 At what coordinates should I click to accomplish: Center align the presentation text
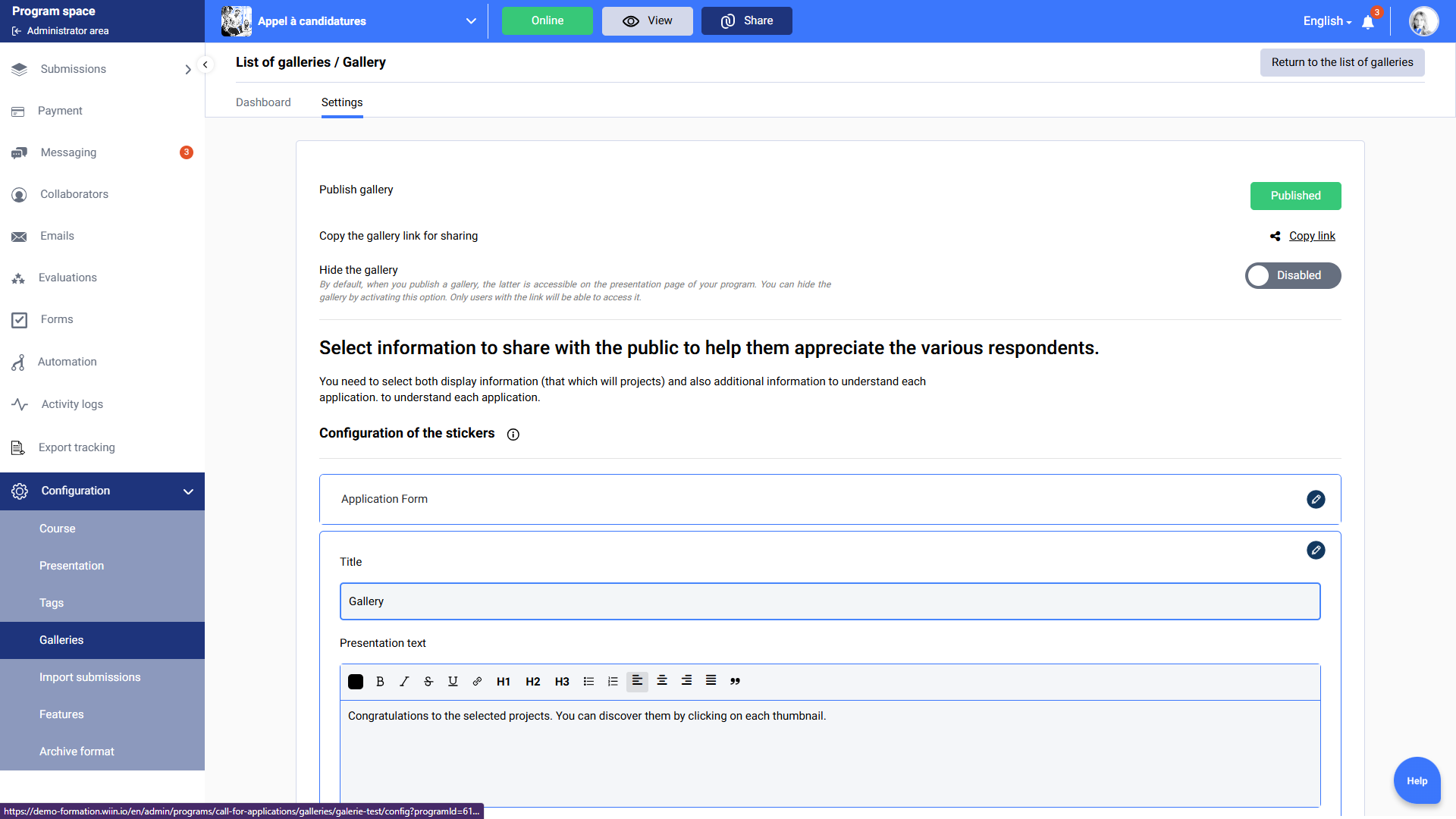662,681
